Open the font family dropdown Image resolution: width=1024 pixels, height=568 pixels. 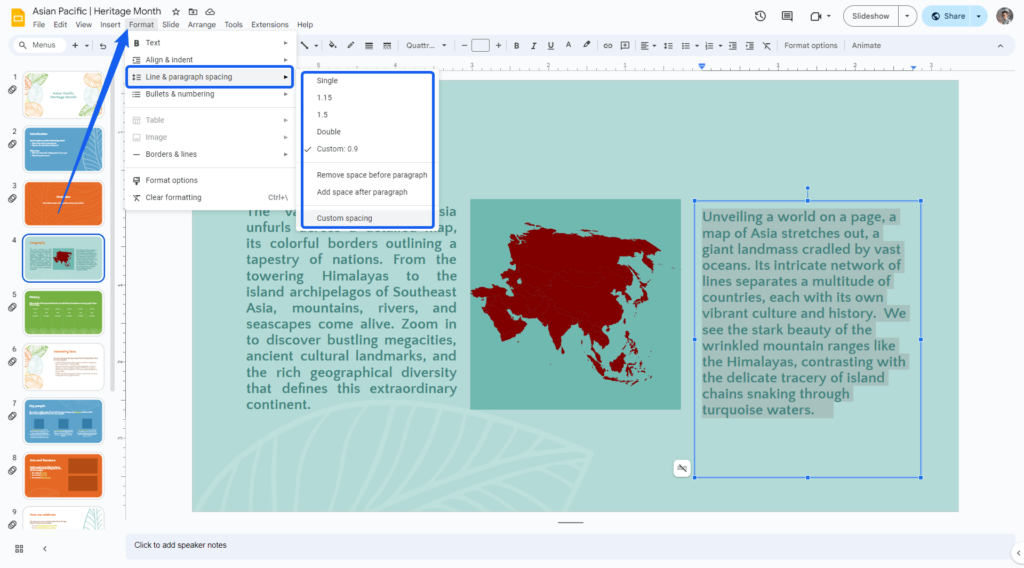coord(424,46)
